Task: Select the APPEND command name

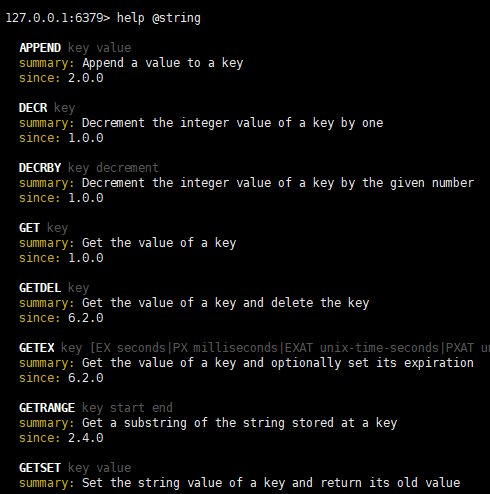Action: pyautogui.click(x=40, y=48)
